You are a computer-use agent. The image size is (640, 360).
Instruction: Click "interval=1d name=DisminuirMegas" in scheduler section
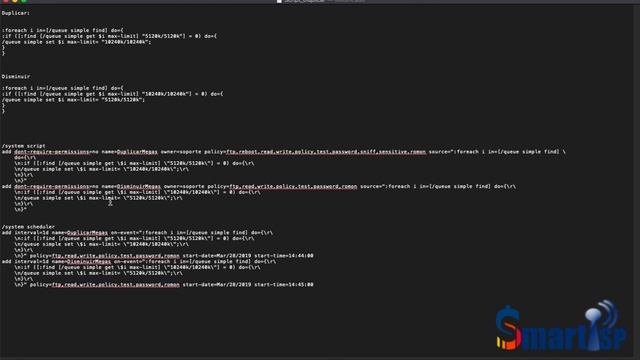pyautogui.click(x=62, y=261)
